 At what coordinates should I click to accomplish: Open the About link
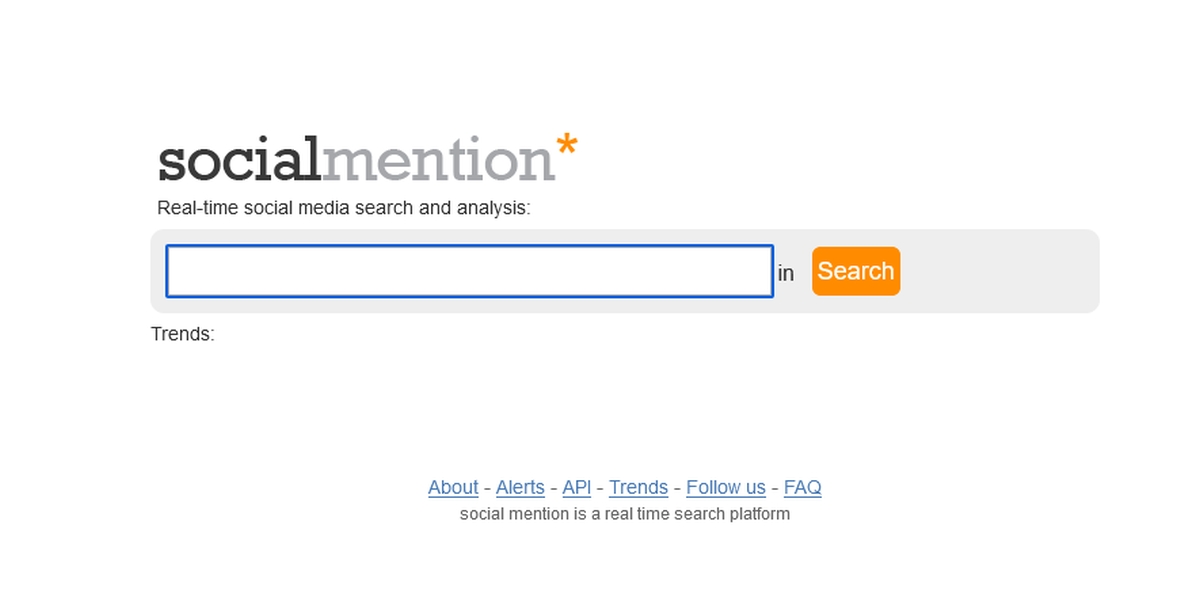pyautogui.click(x=453, y=487)
